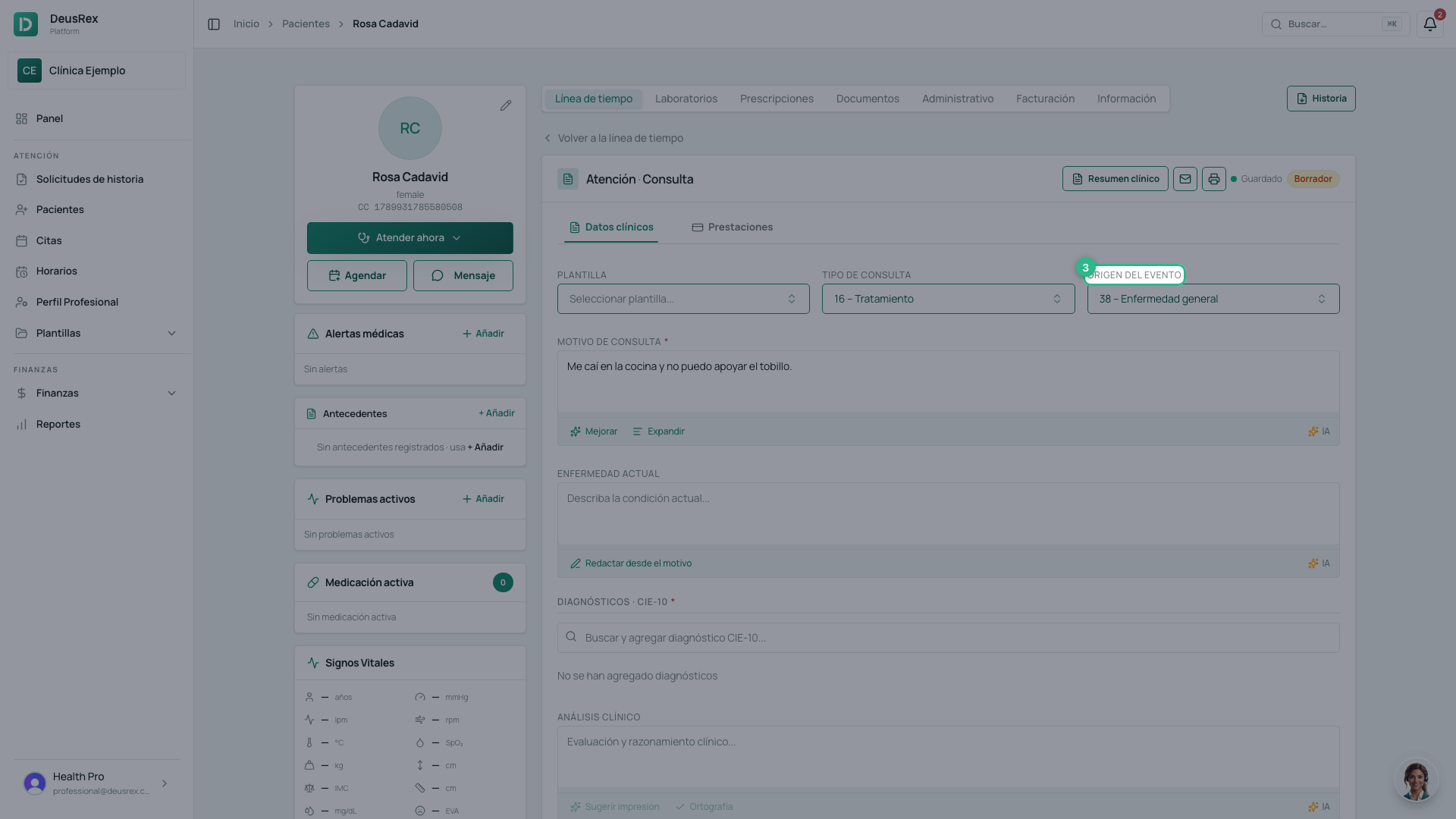
Task: Change Tipo de consulta dropdown
Action: tap(948, 299)
